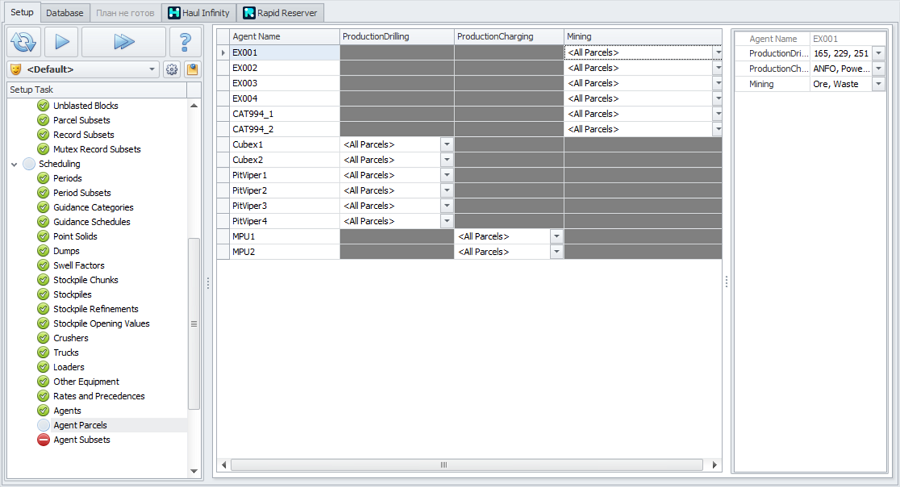Image resolution: width=900 pixels, height=487 pixels.
Task: Click the Mining column header
Action: (643, 37)
